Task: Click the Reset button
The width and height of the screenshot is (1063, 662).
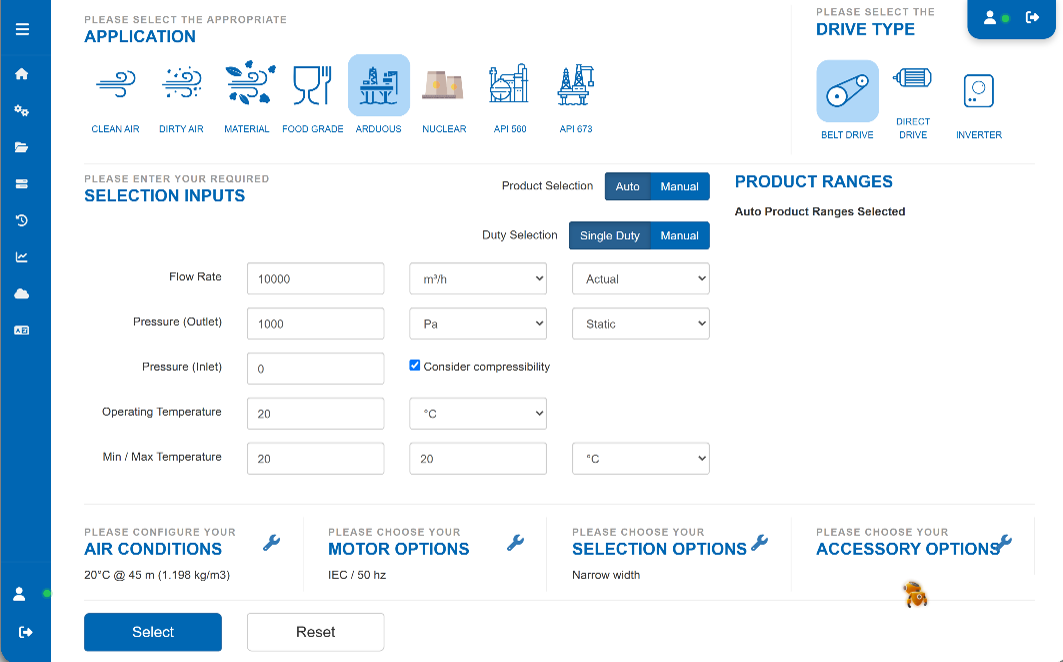Action: pyautogui.click(x=316, y=632)
